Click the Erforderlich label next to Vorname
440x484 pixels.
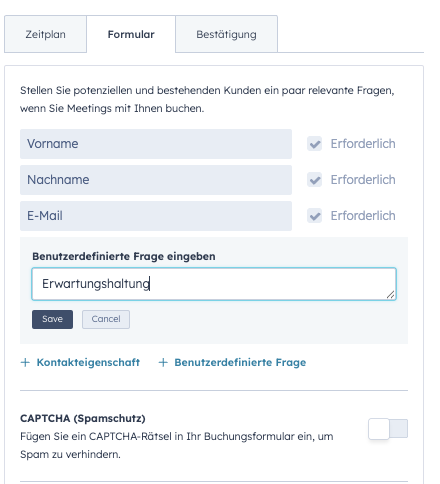tap(363, 144)
